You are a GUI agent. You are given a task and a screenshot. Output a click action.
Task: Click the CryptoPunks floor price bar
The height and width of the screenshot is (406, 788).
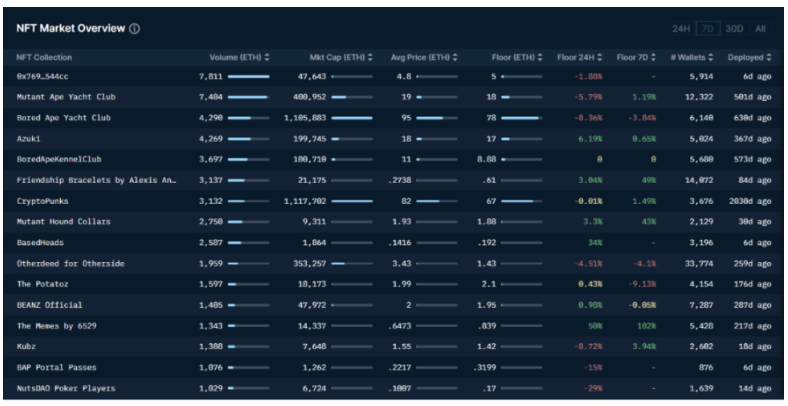[522, 201]
